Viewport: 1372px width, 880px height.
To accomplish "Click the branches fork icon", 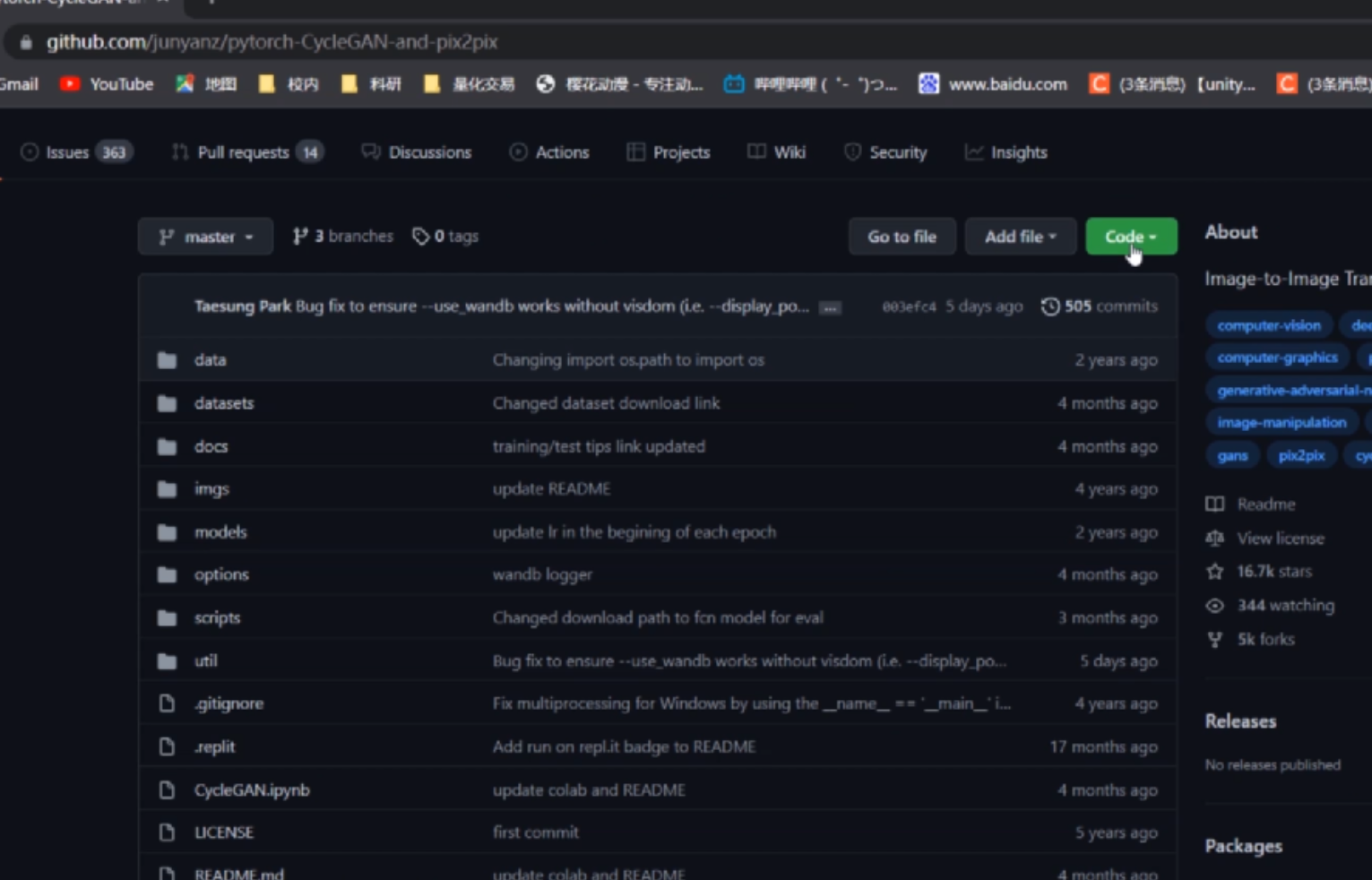I will tap(300, 237).
